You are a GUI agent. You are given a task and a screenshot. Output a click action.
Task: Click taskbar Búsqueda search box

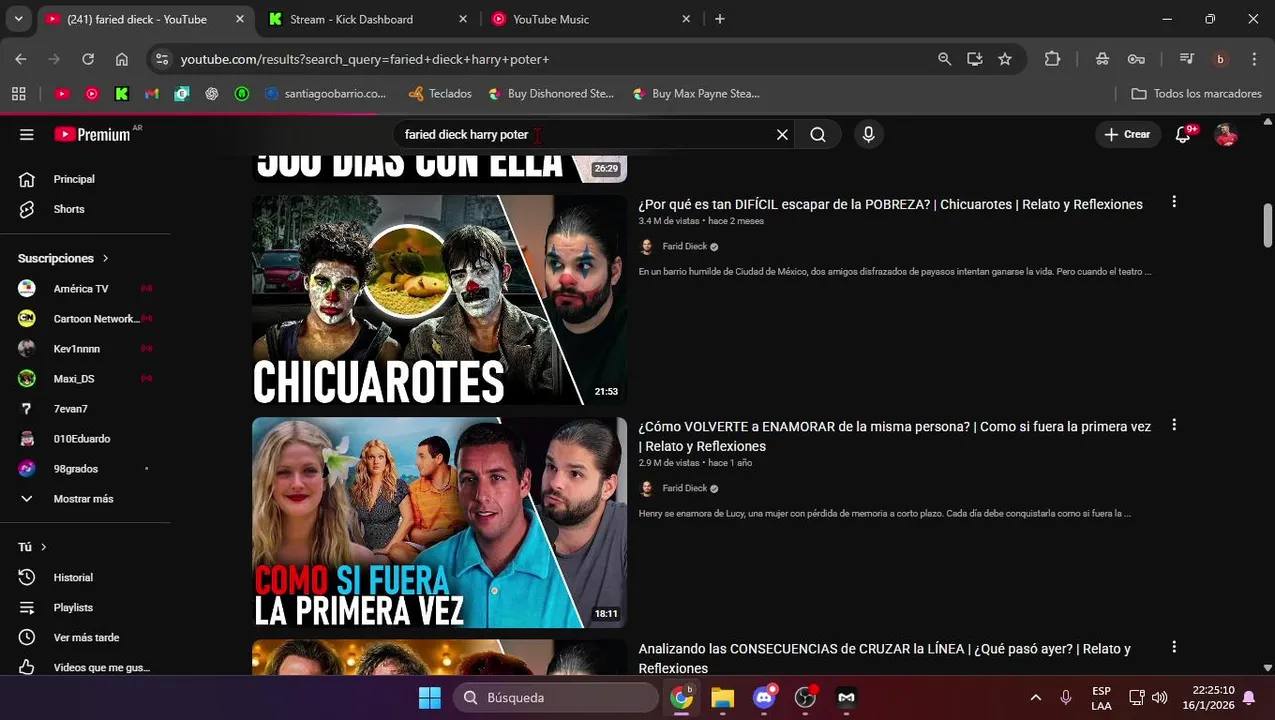coord(556,698)
